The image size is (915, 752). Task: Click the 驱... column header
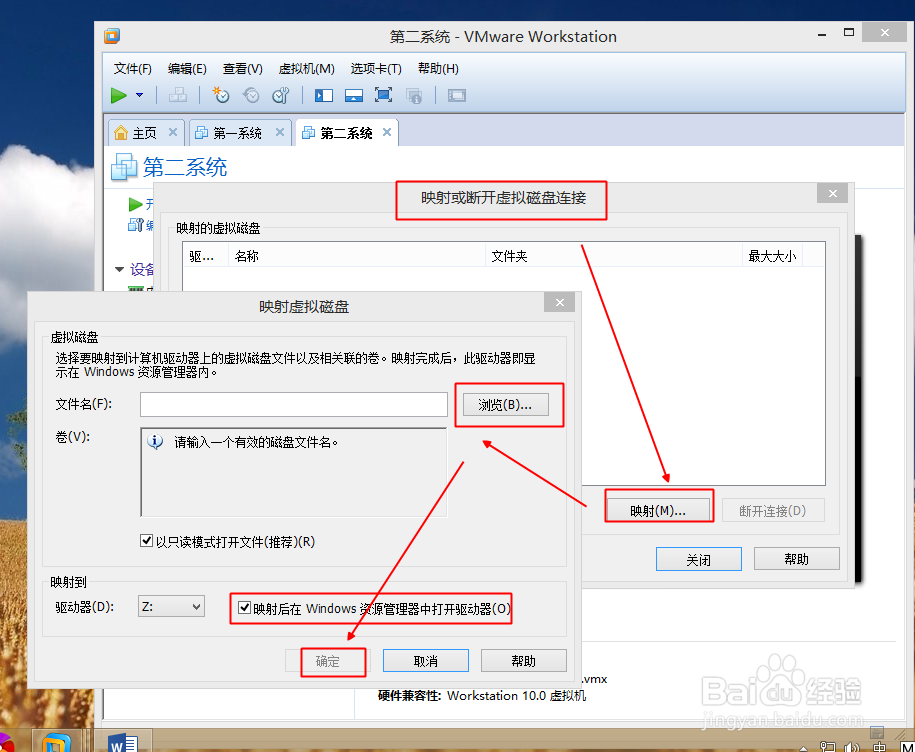click(x=205, y=256)
